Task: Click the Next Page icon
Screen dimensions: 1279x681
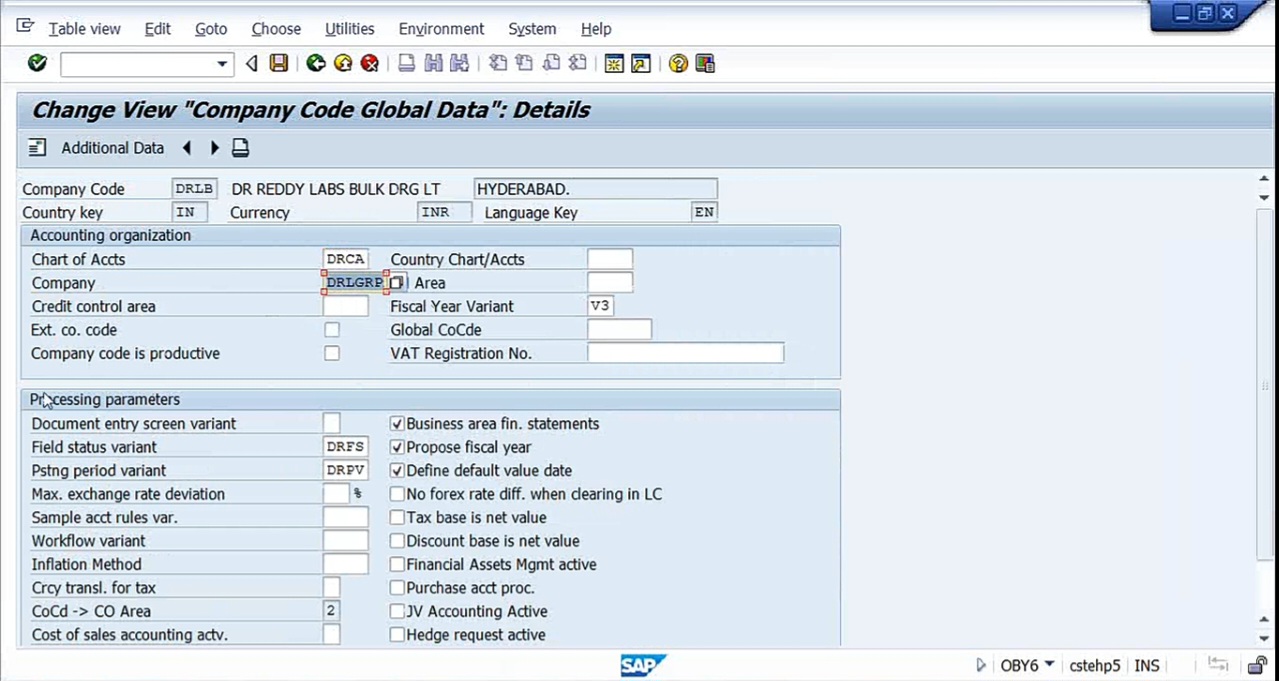Action: (x=551, y=64)
